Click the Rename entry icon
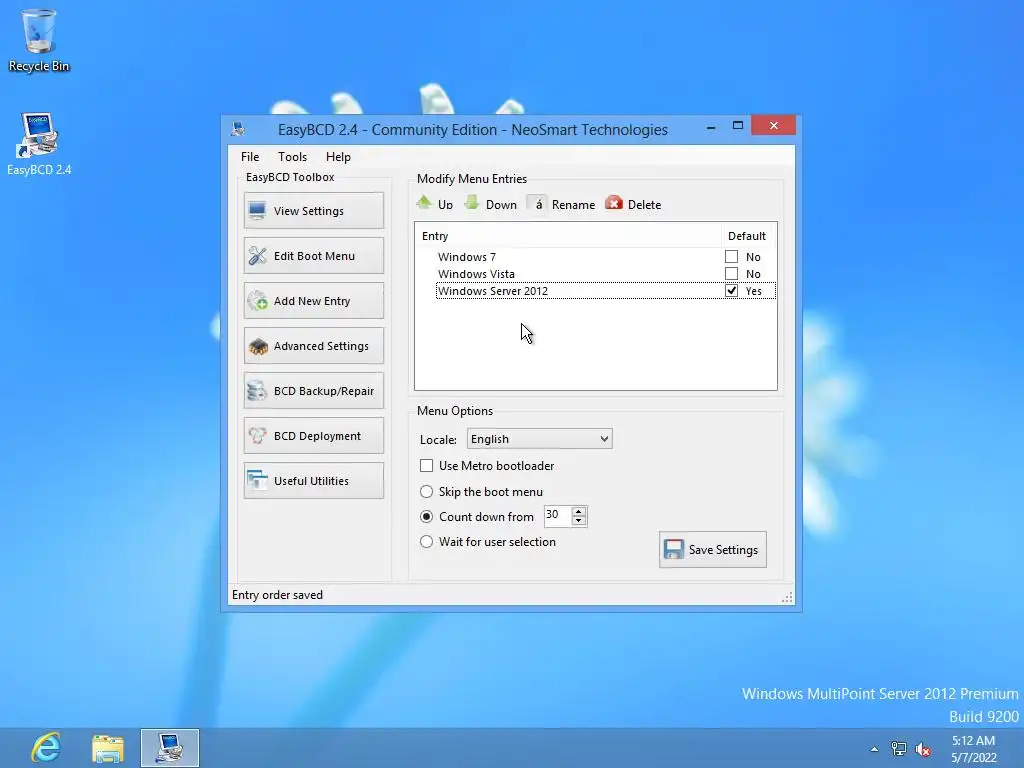Image resolution: width=1024 pixels, height=768 pixels. [537, 203]
